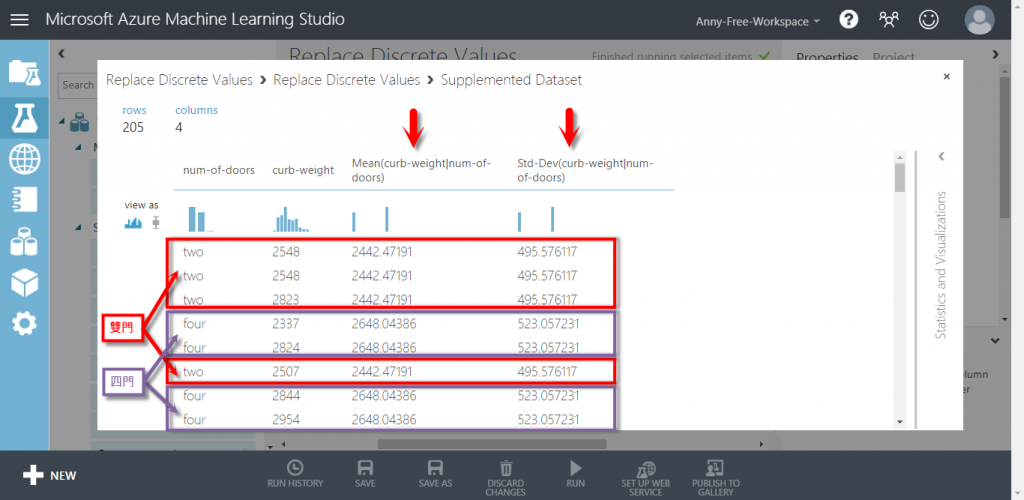Open the community people icon

tap(888, 20)
